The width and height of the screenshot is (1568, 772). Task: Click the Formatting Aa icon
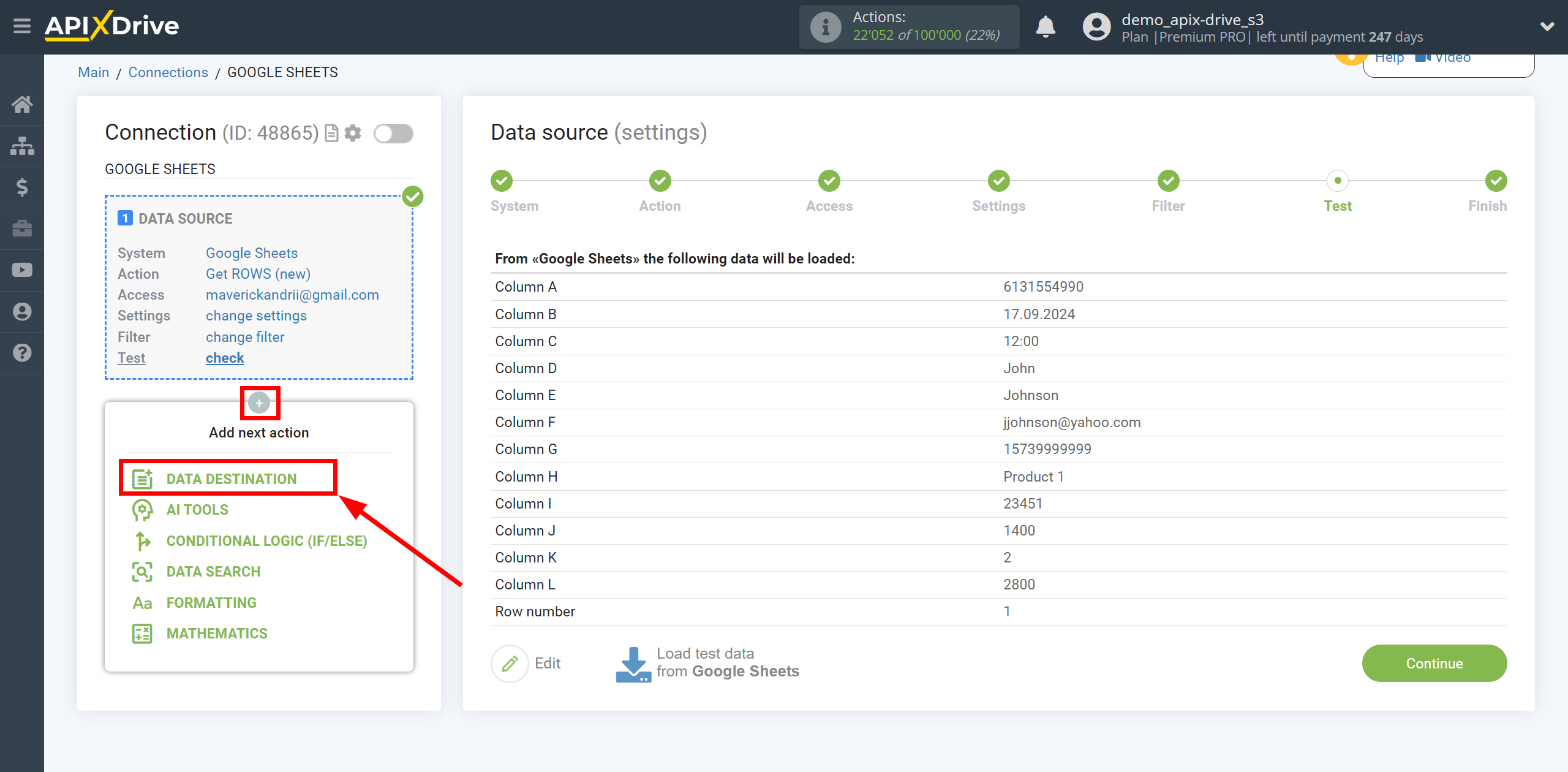tap(142, 603)
